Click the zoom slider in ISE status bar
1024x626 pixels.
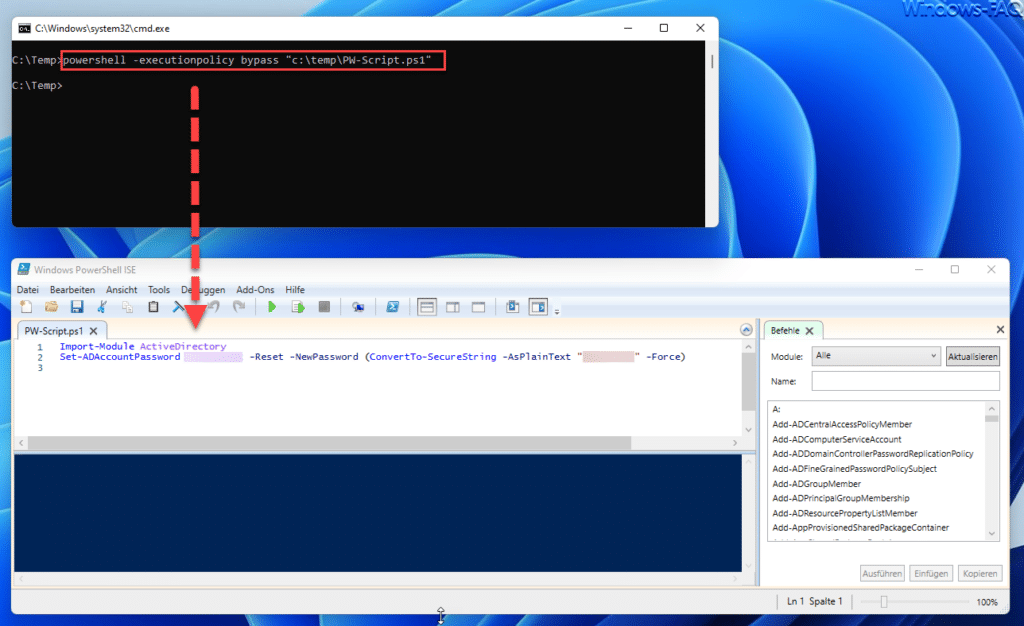(x=884, y=602)
